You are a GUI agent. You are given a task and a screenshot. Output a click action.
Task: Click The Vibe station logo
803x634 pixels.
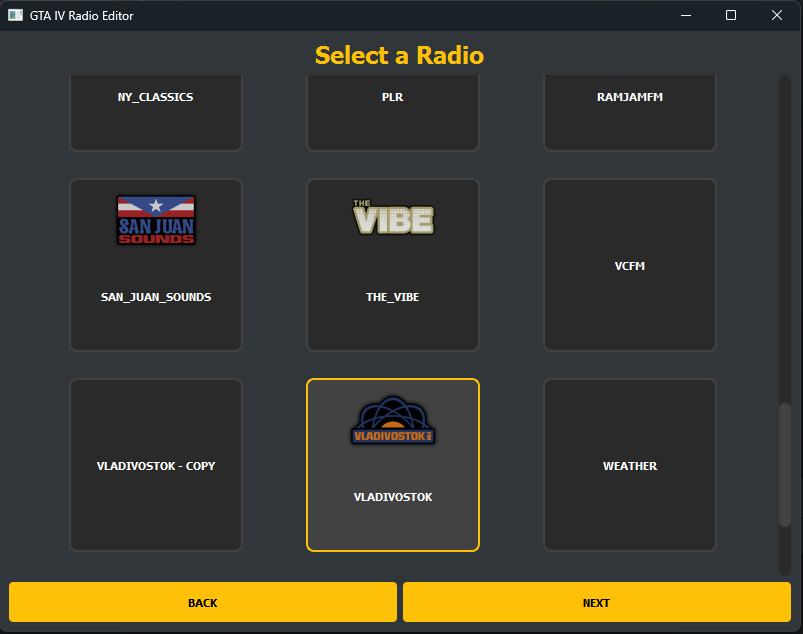coord(393,217)
